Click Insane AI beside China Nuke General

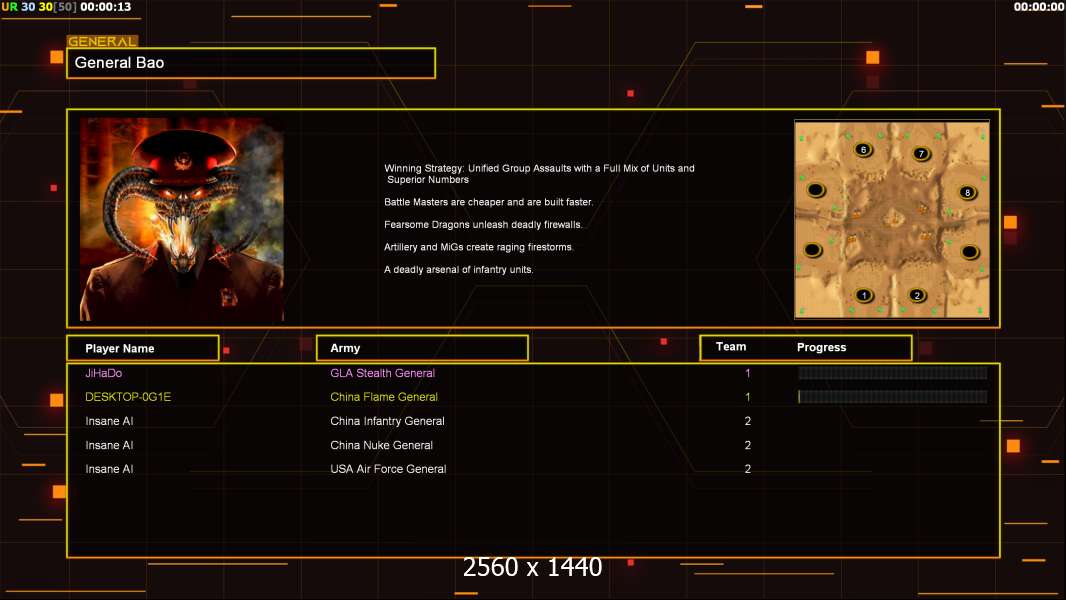(x=109, y=445)
